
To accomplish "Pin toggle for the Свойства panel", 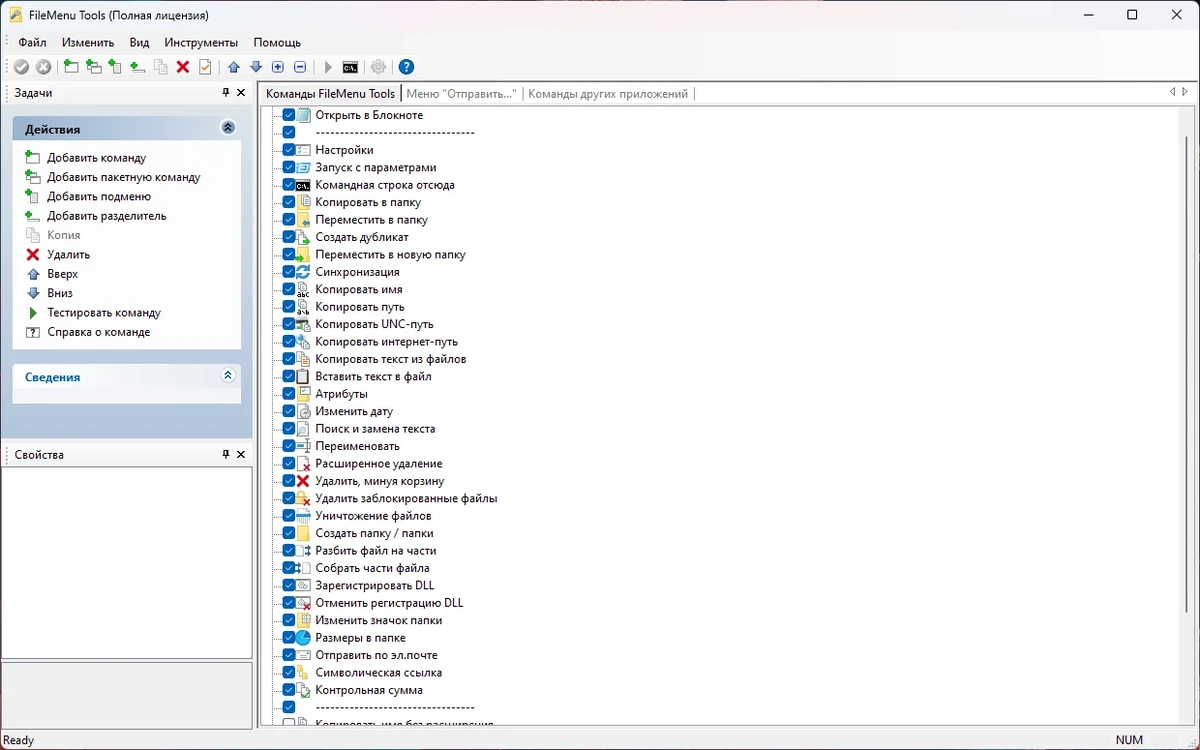I will point(226,454).
